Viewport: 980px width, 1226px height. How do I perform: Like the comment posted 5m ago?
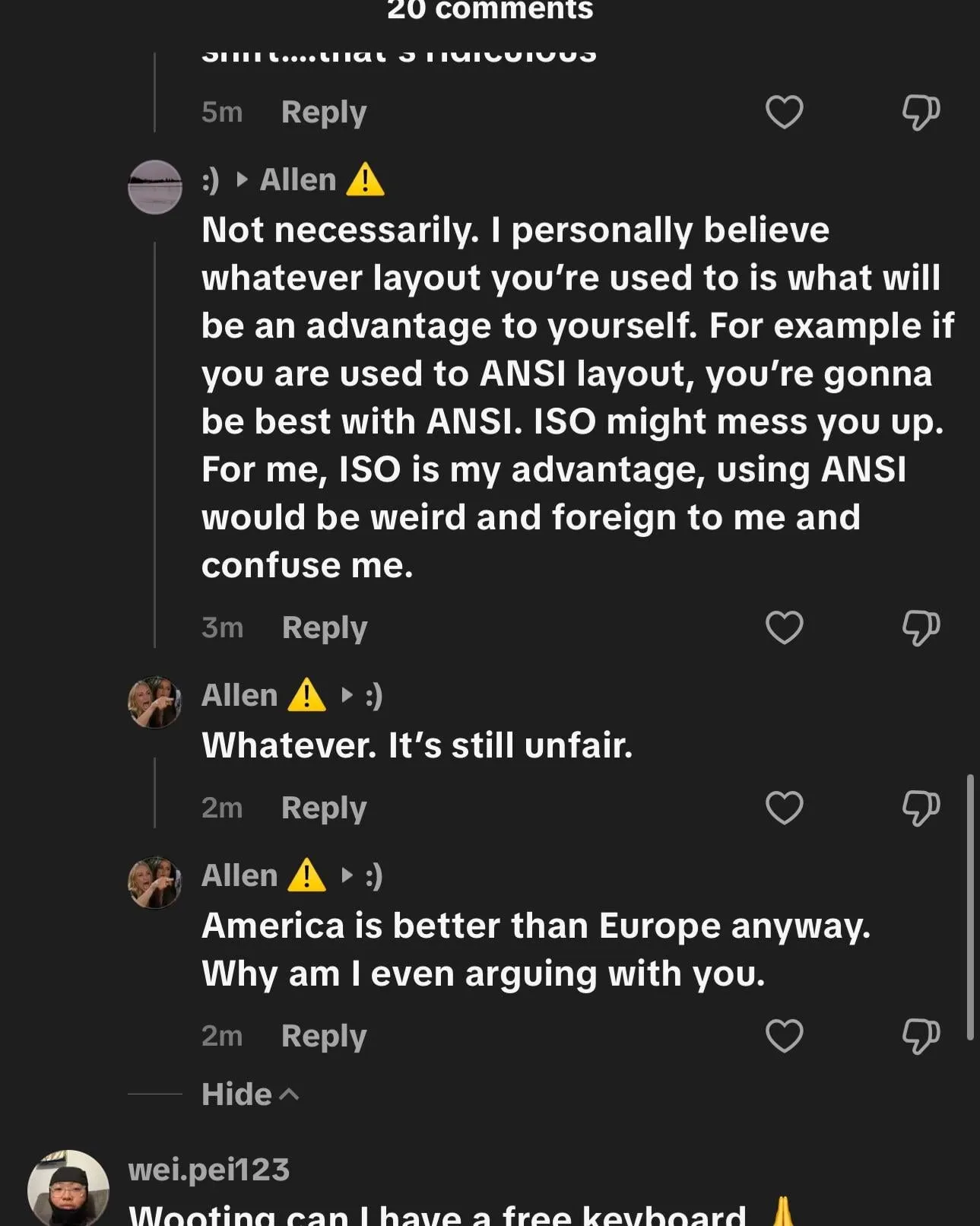coord(784,113)
